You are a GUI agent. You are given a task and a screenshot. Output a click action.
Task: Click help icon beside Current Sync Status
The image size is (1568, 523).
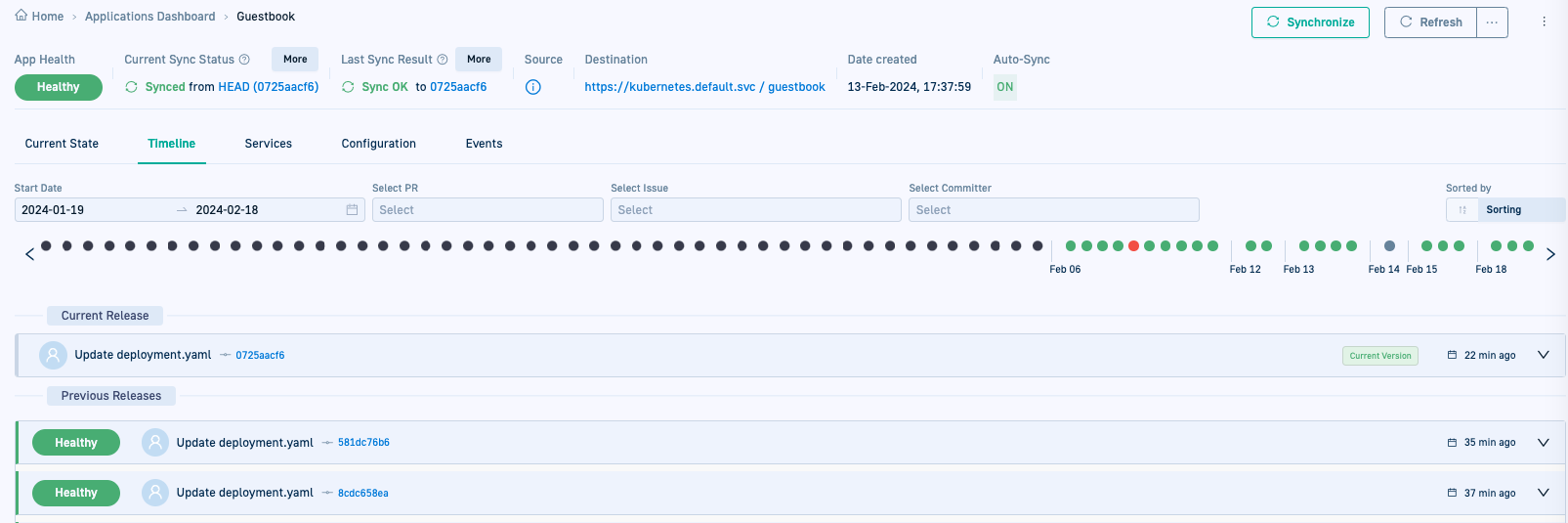click(x=244, y=60)
